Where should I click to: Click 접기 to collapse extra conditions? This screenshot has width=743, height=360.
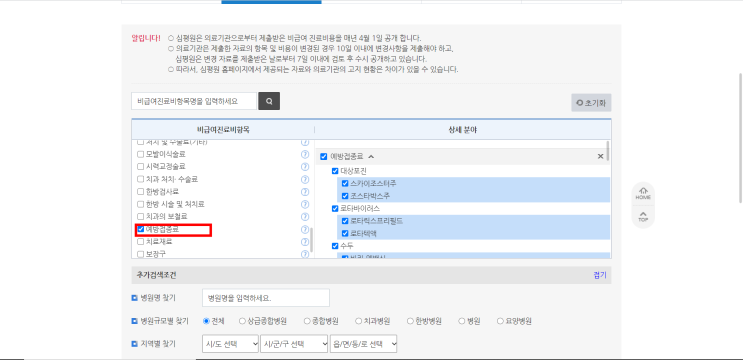[599, 275]
